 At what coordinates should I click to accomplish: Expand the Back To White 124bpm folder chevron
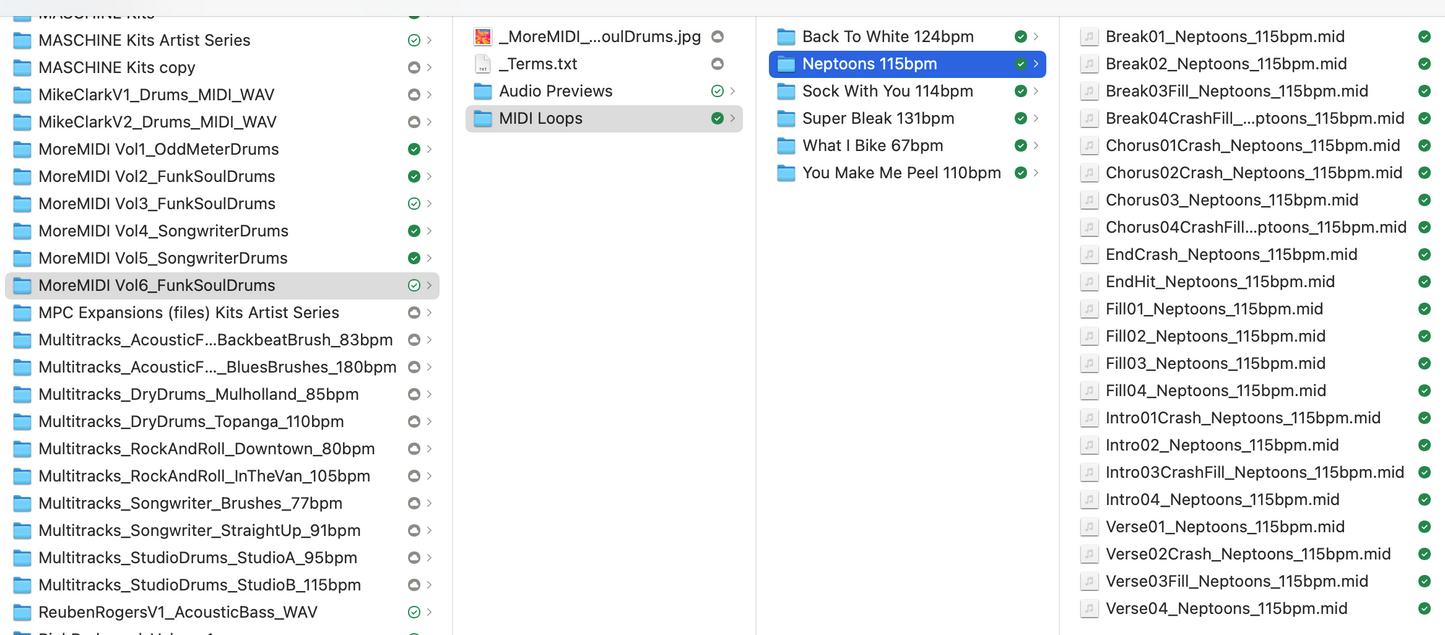coord(1036,37)
